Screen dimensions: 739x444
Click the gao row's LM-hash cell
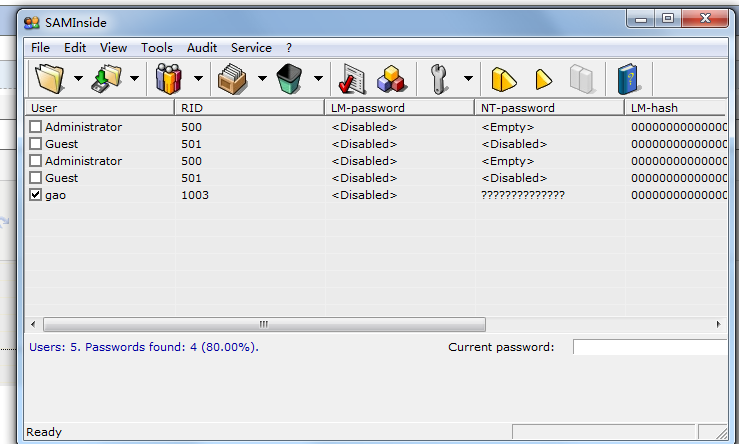[x=679, y=195]
